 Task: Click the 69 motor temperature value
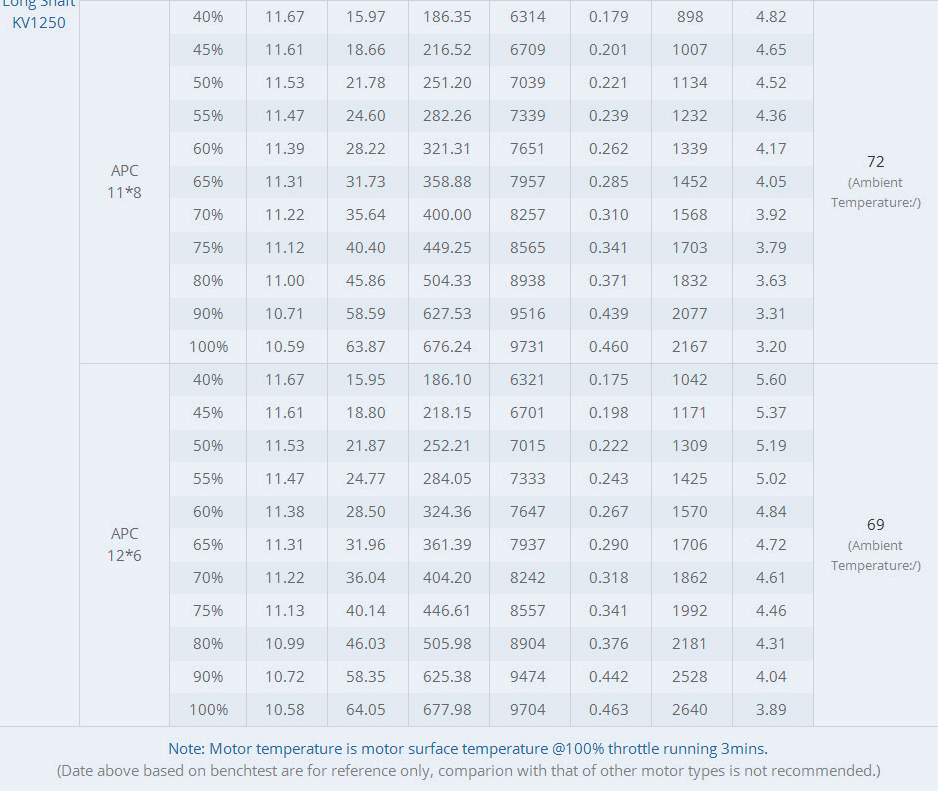(x=875, y=524)
